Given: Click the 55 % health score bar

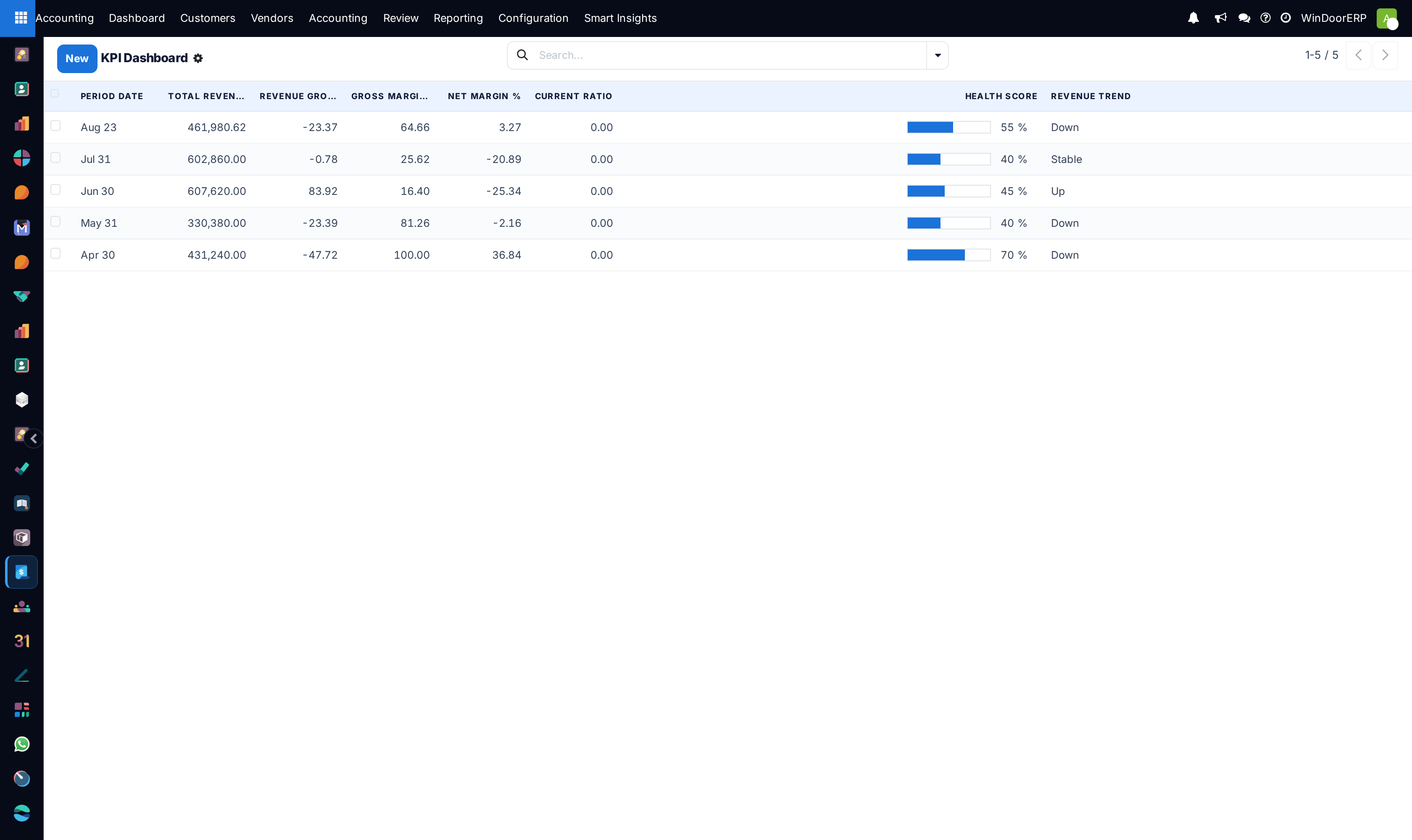Looking at the screenshot, I should (x=949, y=127).
